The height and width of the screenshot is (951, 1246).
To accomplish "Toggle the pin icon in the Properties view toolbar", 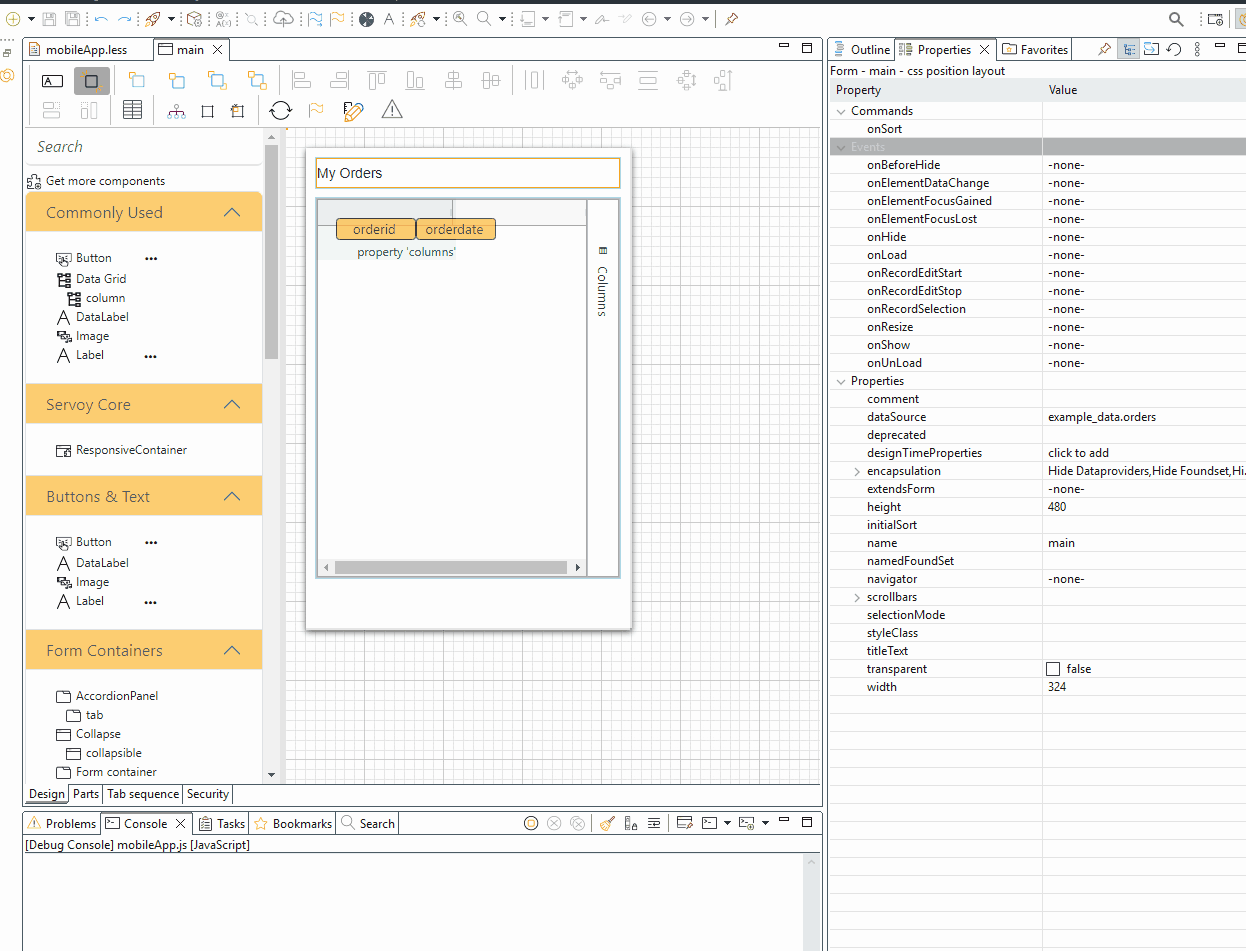I will 1104,49.
